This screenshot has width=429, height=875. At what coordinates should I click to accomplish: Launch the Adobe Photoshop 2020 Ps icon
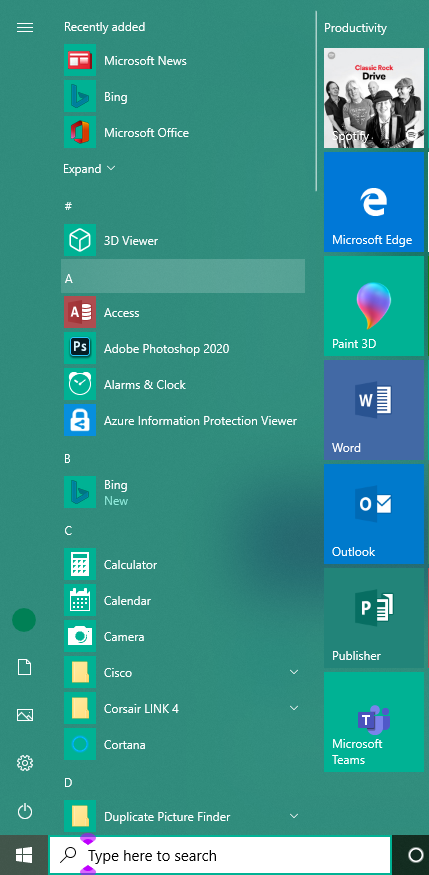80,348
